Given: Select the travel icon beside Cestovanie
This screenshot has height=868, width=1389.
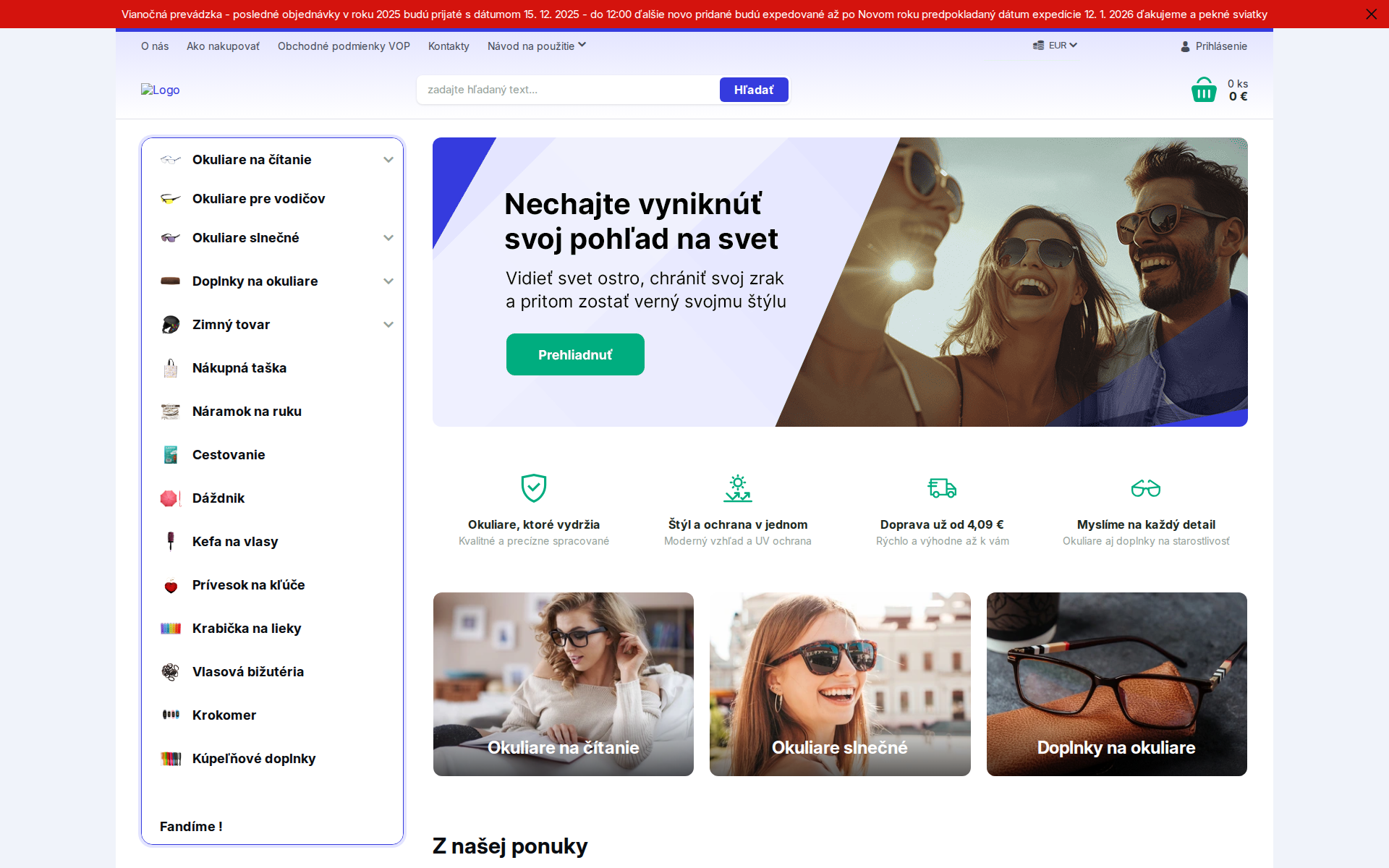Looking at the screenshot, I should [x=171, y=454].
